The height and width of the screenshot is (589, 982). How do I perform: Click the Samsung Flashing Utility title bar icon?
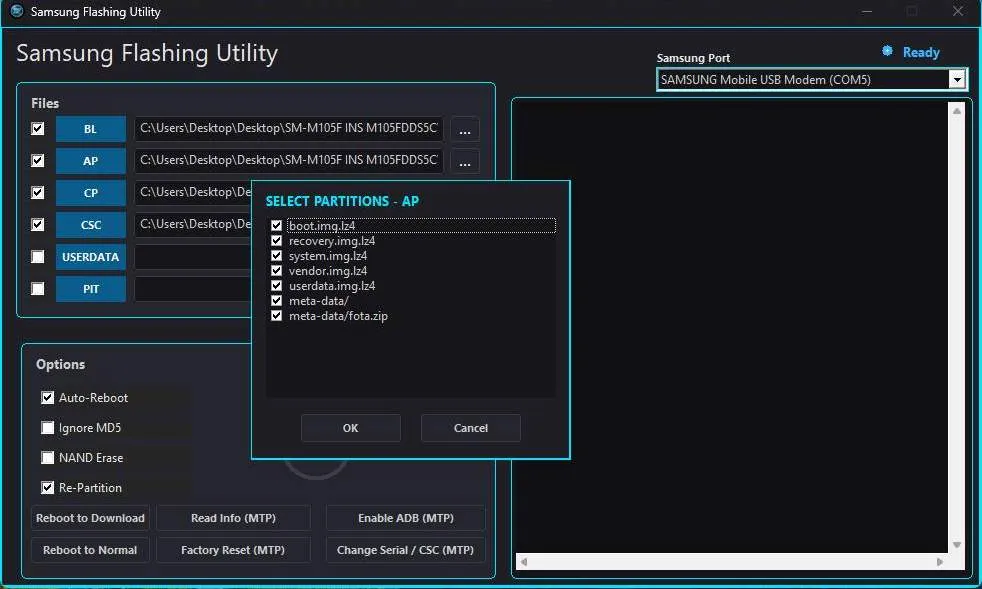[17, 11]
